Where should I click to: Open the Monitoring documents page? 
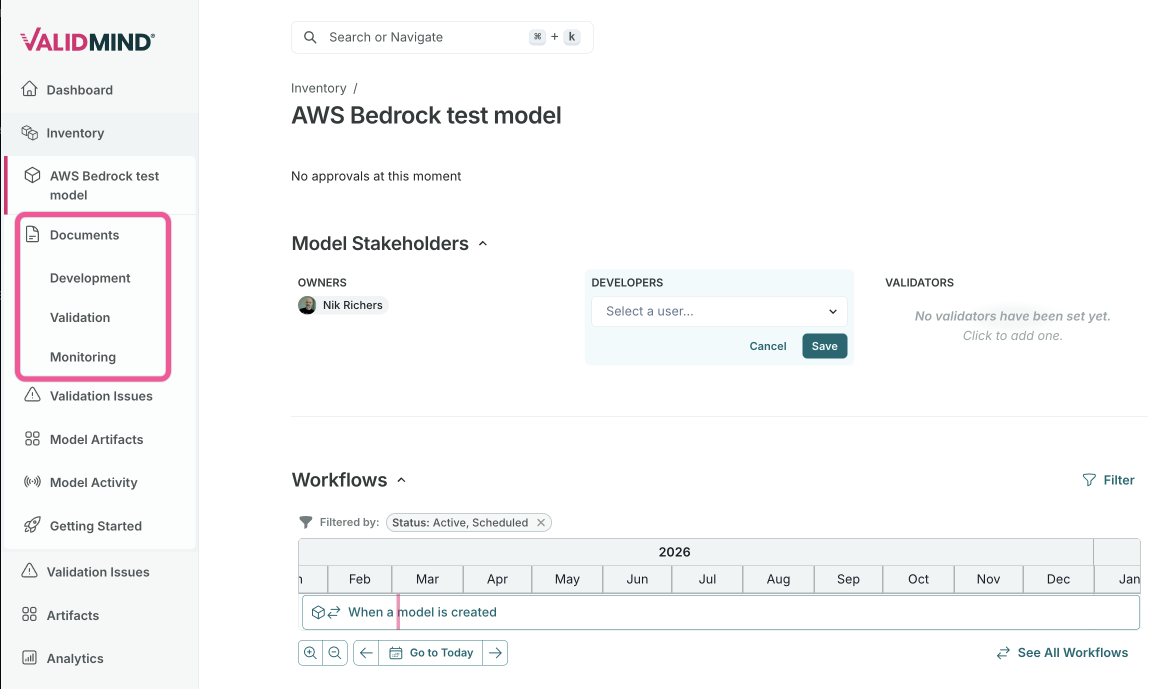tap(83, 357)
